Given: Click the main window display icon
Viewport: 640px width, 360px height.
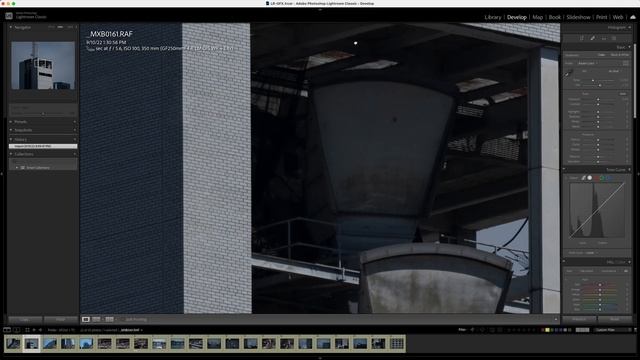Looking at the screenshot, I should pyautogui.click(x=7, y=330).
